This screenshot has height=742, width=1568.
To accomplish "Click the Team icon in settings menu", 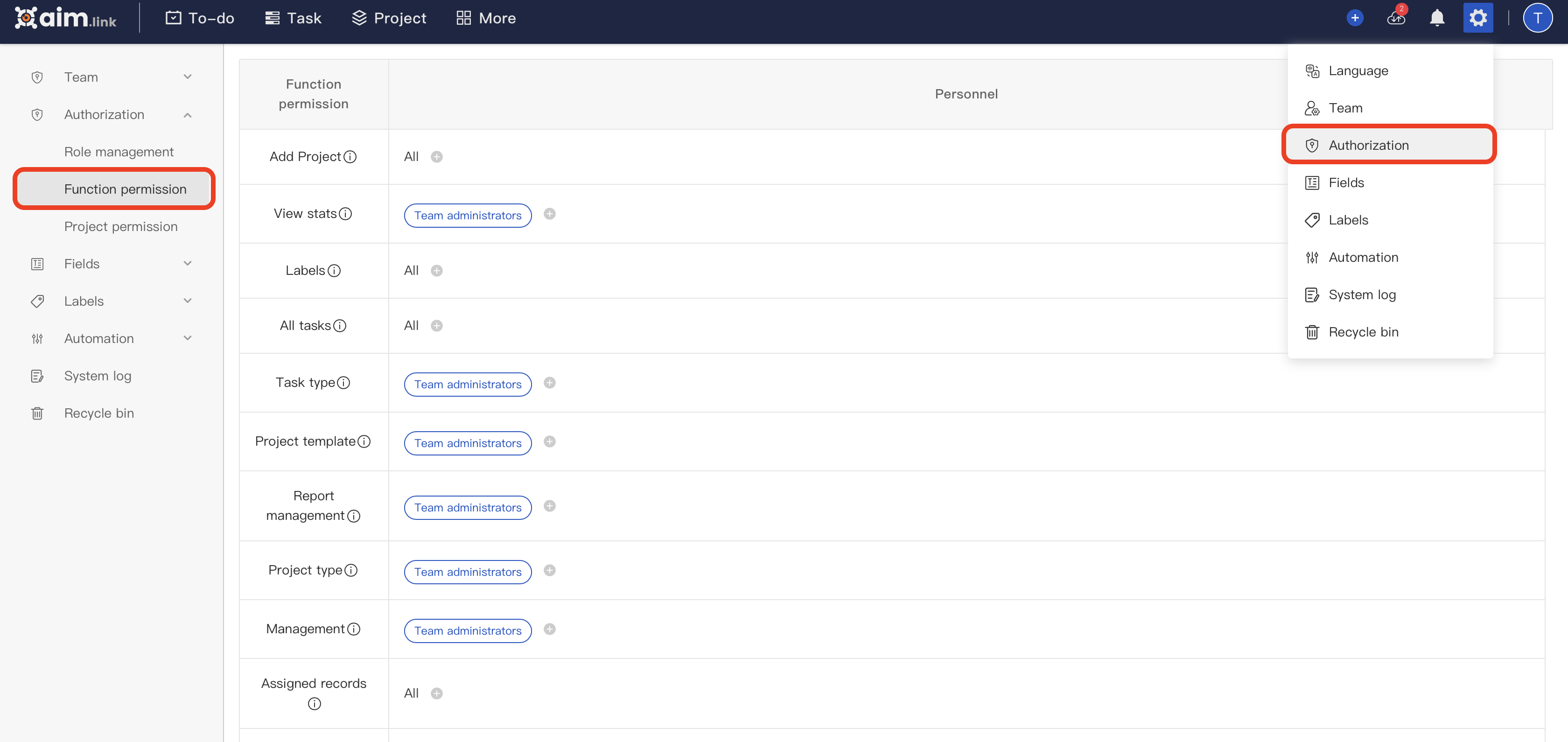I will (1312, 108).
